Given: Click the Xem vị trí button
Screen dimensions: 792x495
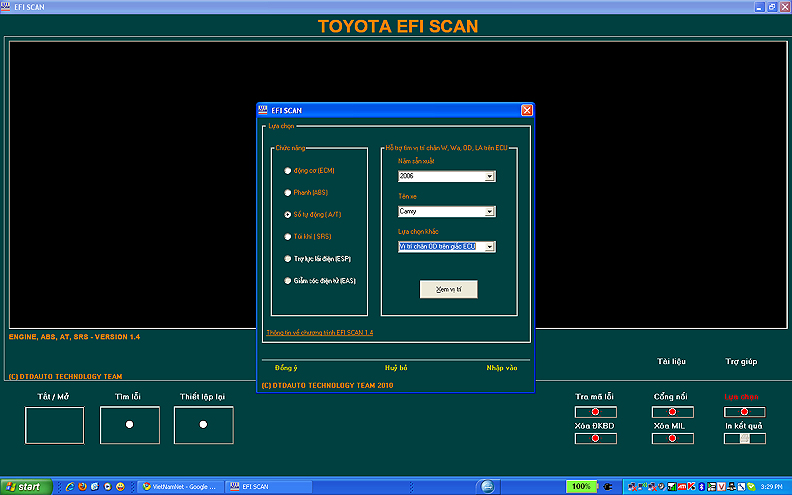Looking at the screenshot, I should coord(449,289).
